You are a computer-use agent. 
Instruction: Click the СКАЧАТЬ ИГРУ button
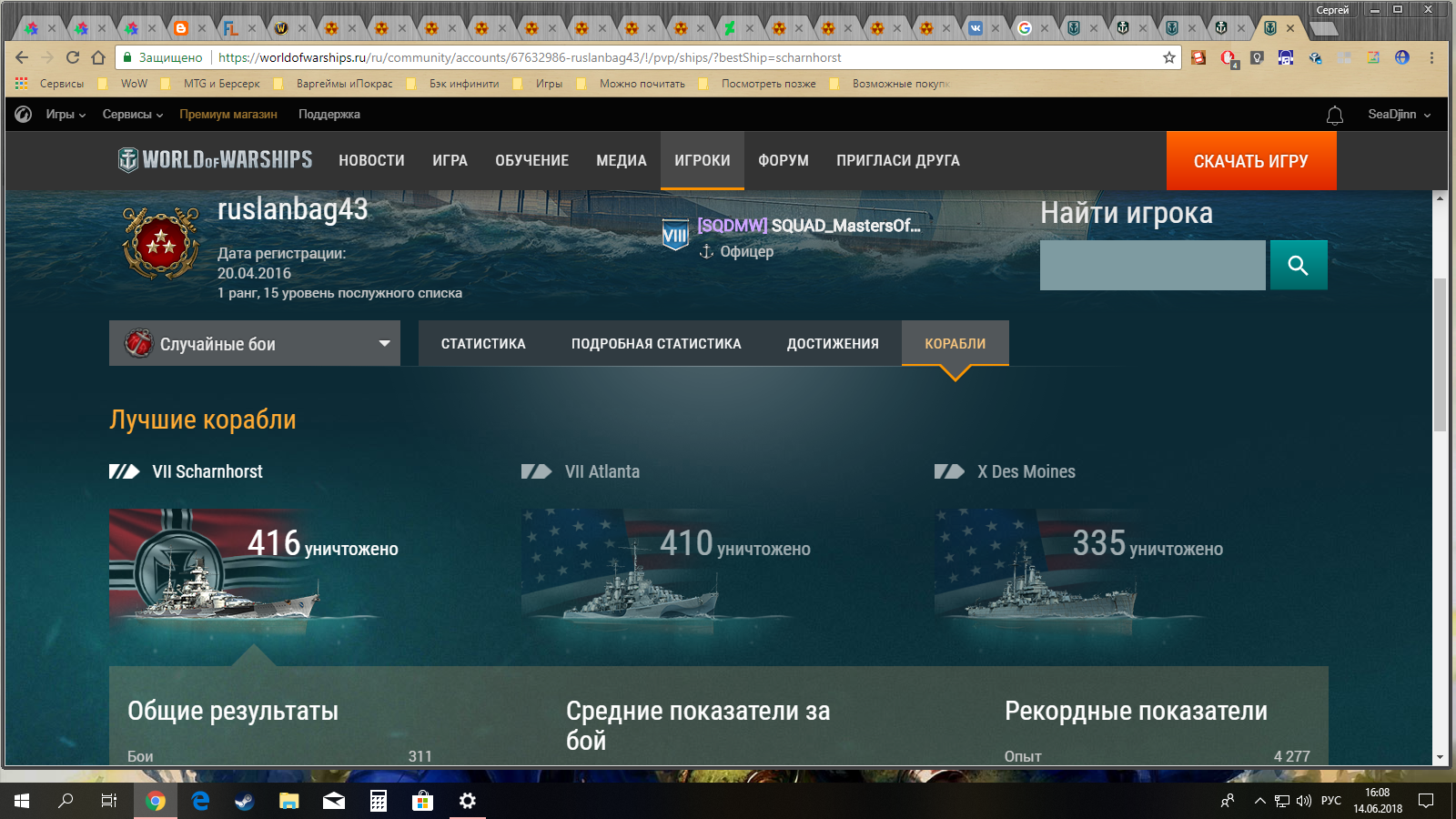(1251, 161)
